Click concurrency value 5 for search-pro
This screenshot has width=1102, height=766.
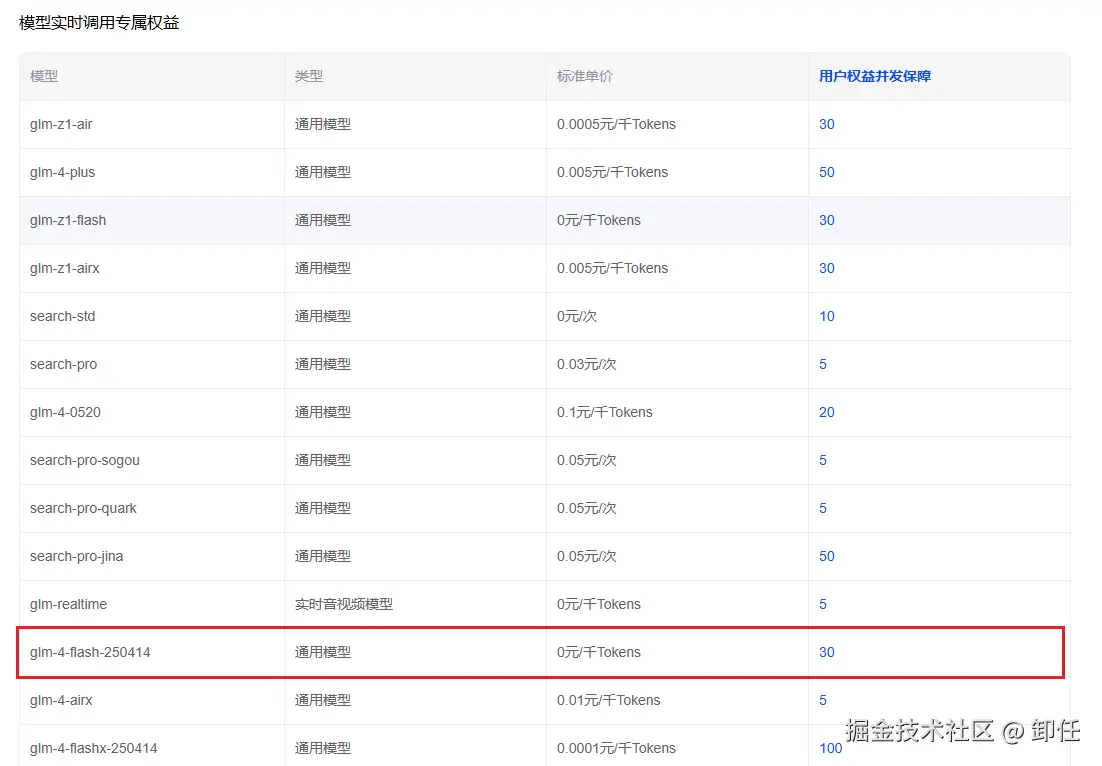(823, 364)
